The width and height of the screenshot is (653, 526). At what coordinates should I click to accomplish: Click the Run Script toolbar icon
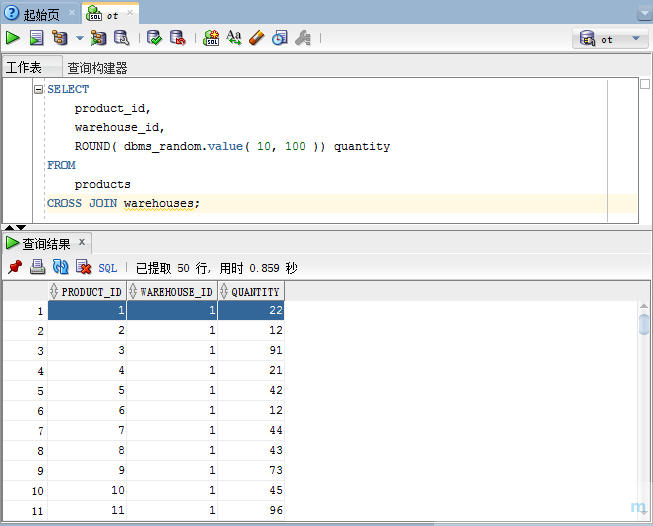(x=36, y=38)
